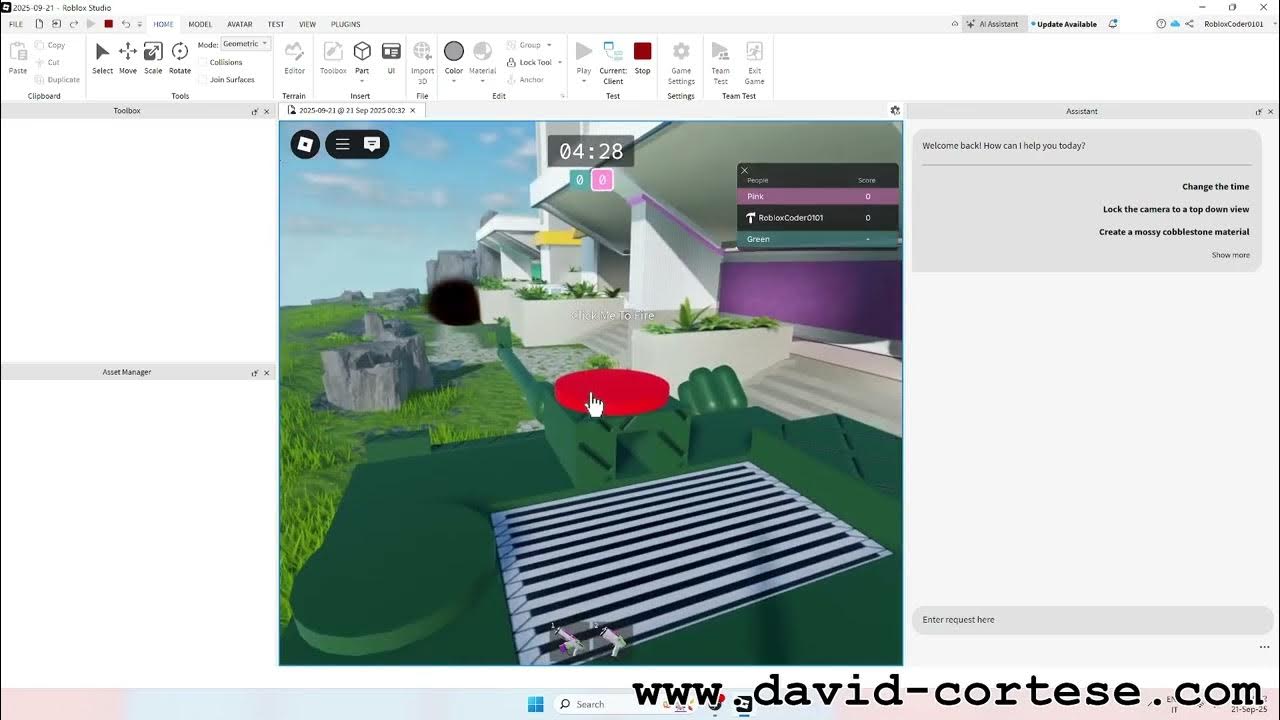The height and width of the screenshot is (720, 1280).
Task: Open the Roblox logo menu in game view
Action: coord(305,144)
